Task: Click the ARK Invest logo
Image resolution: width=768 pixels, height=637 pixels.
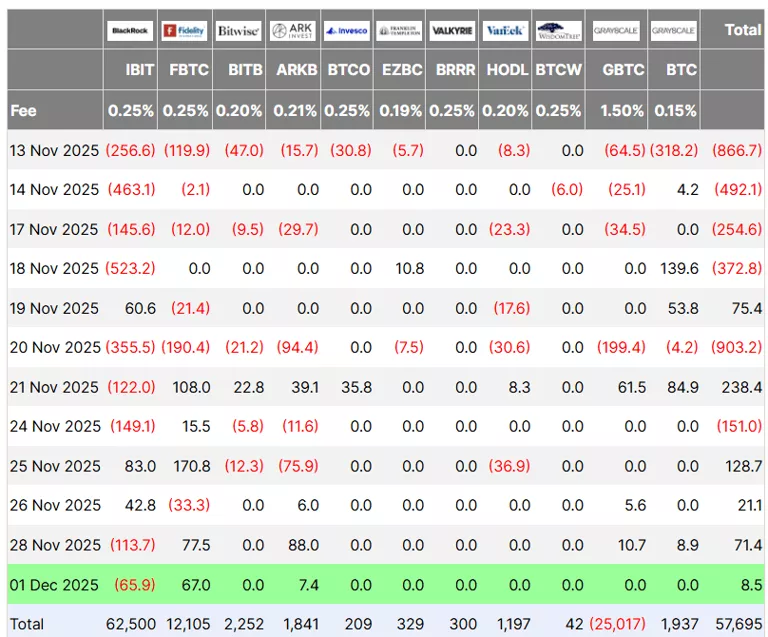Action: pyautogui.click(x=293, y=31)
